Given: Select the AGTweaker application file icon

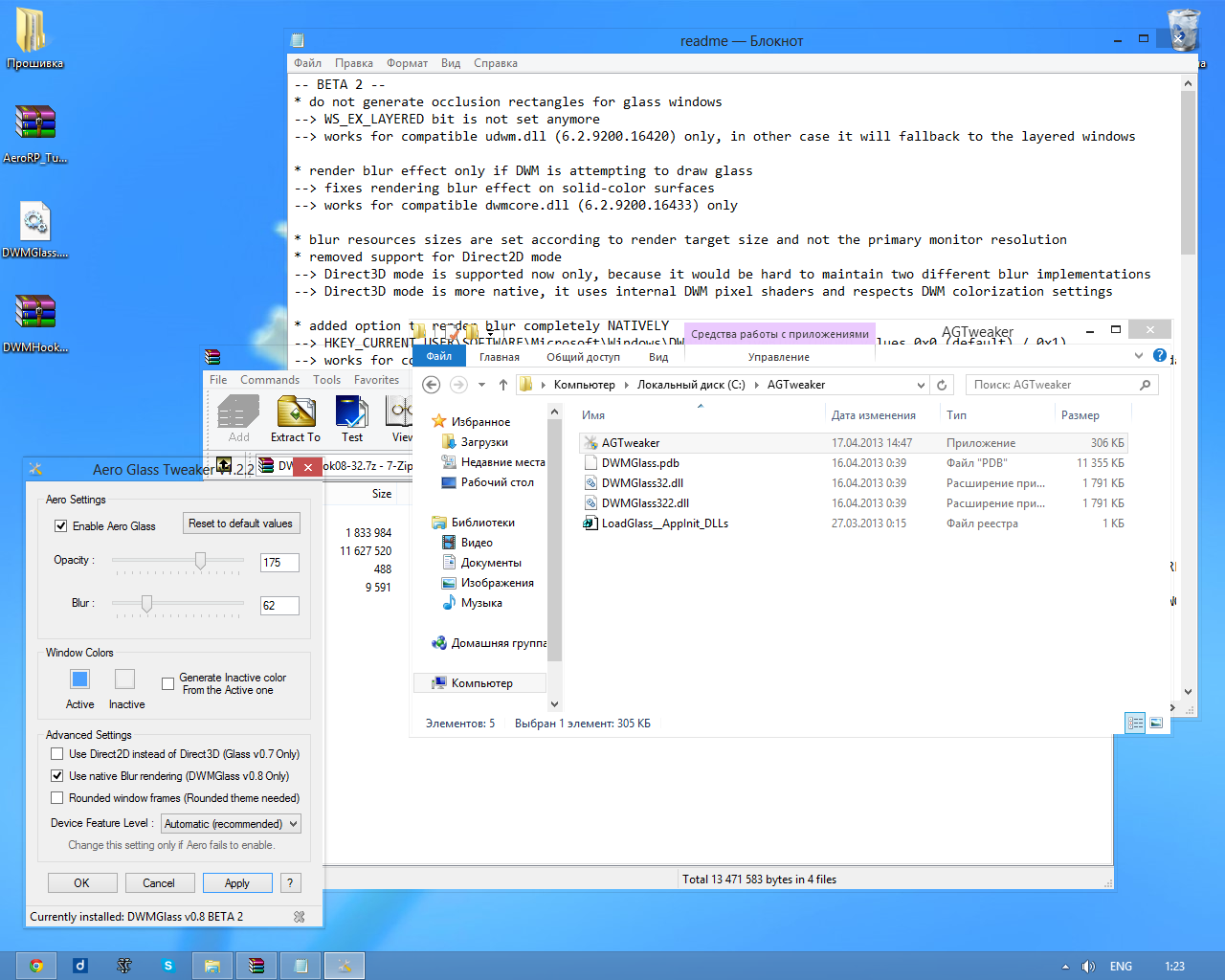Looking at the screenshot, I should 591,443.
